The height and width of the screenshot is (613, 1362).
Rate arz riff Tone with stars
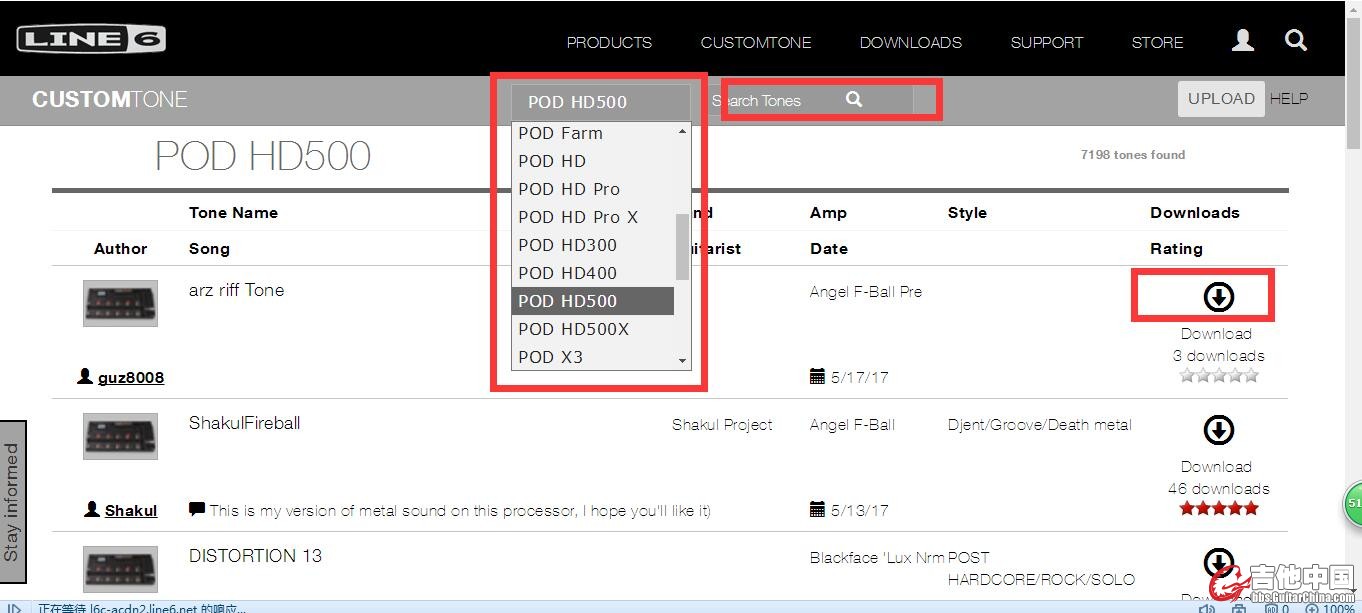1218,376
